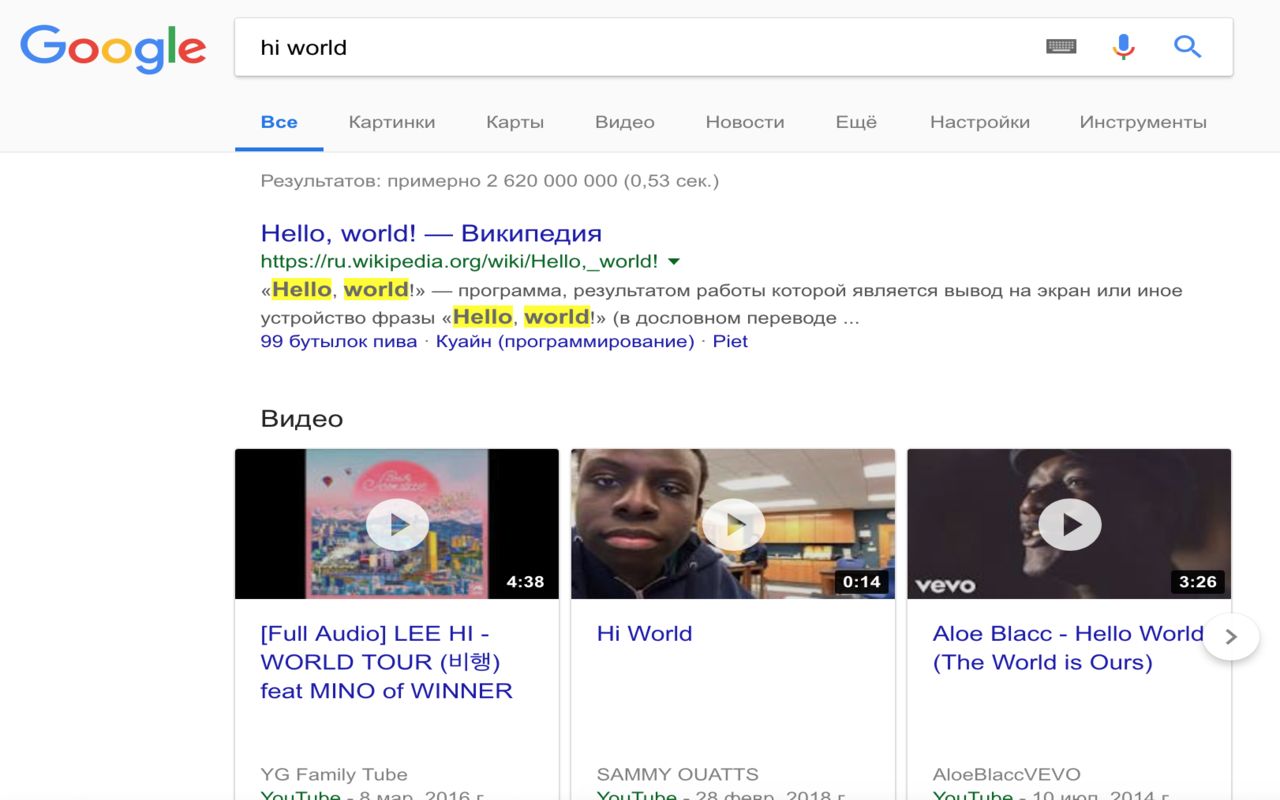Play the Hi World video thumbnail

(x=733, y=524)
